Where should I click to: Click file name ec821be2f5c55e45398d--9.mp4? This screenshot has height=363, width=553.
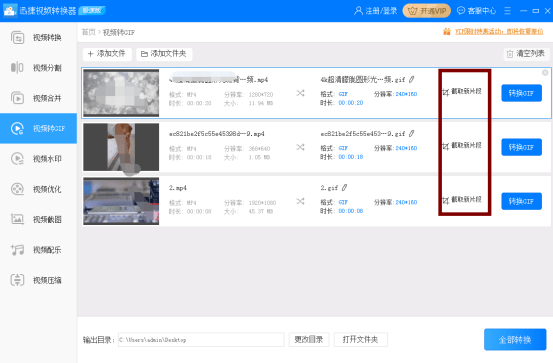[217, 134]
